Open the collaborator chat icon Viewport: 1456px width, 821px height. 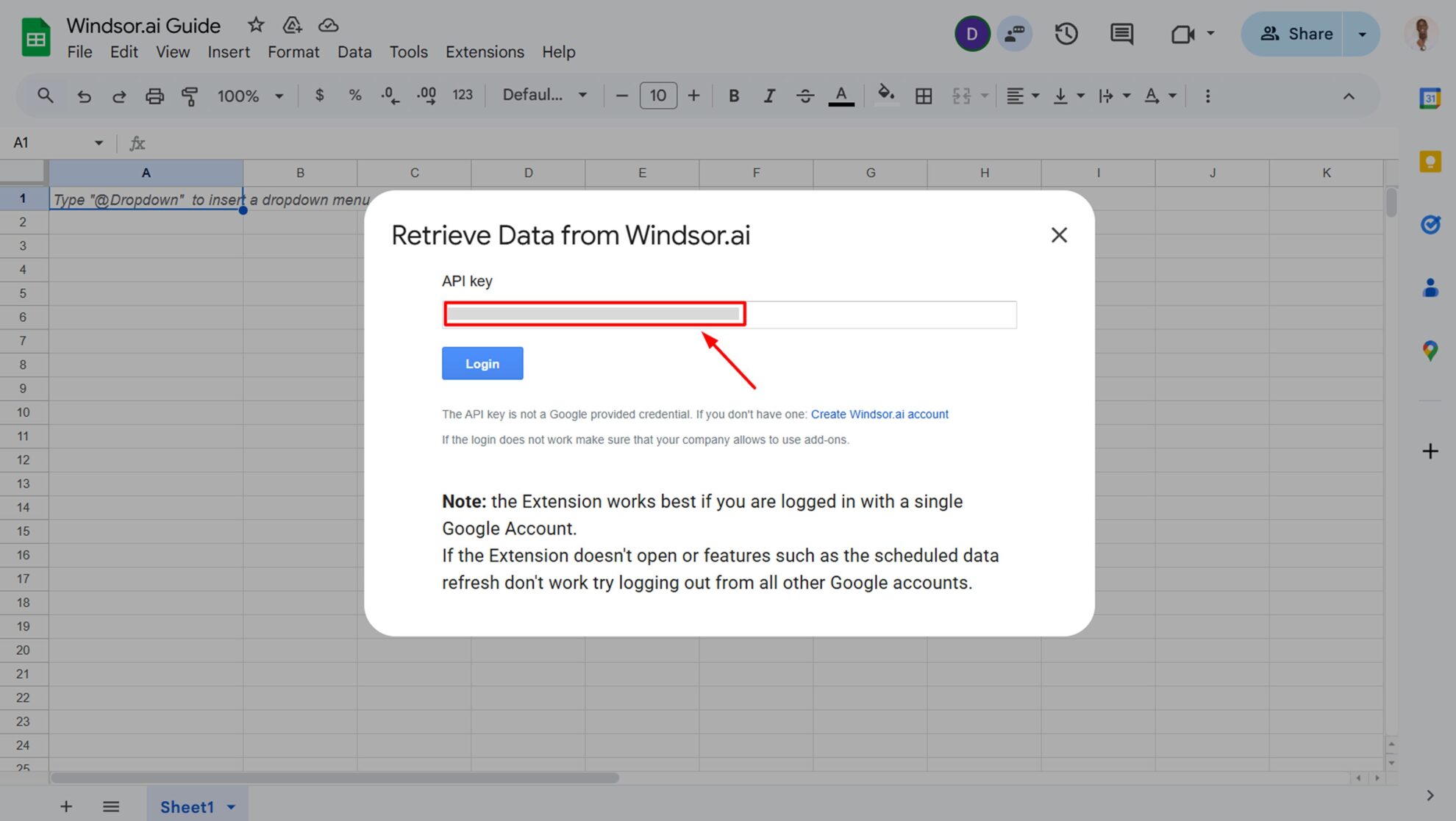(1015, 34)
